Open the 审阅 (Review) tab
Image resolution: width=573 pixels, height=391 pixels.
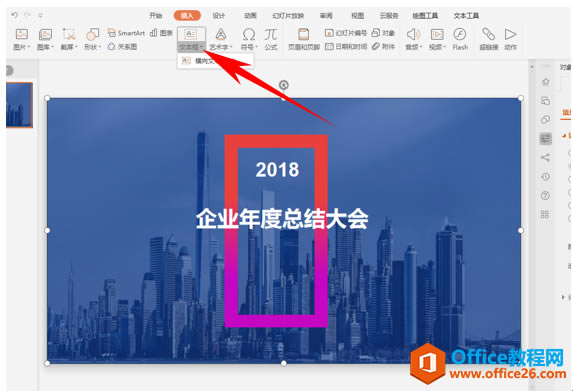(x=326, y=15)
